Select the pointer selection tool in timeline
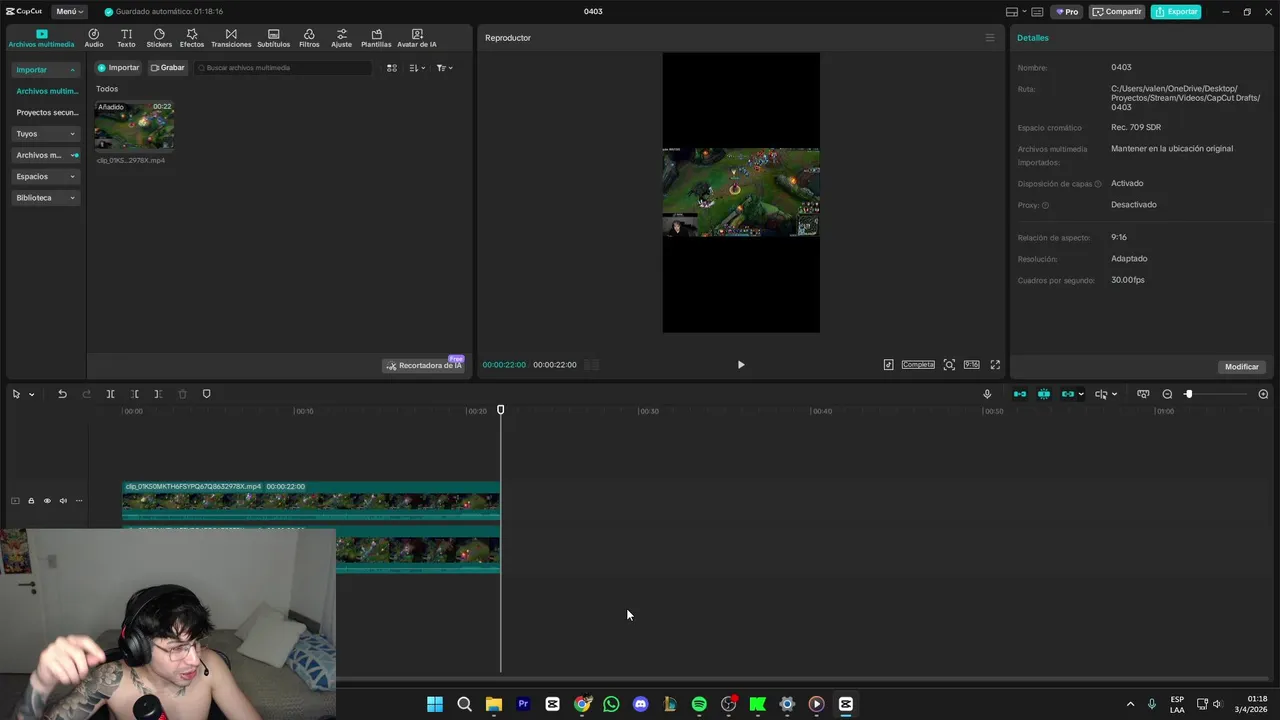 click(x=16, y=394)
